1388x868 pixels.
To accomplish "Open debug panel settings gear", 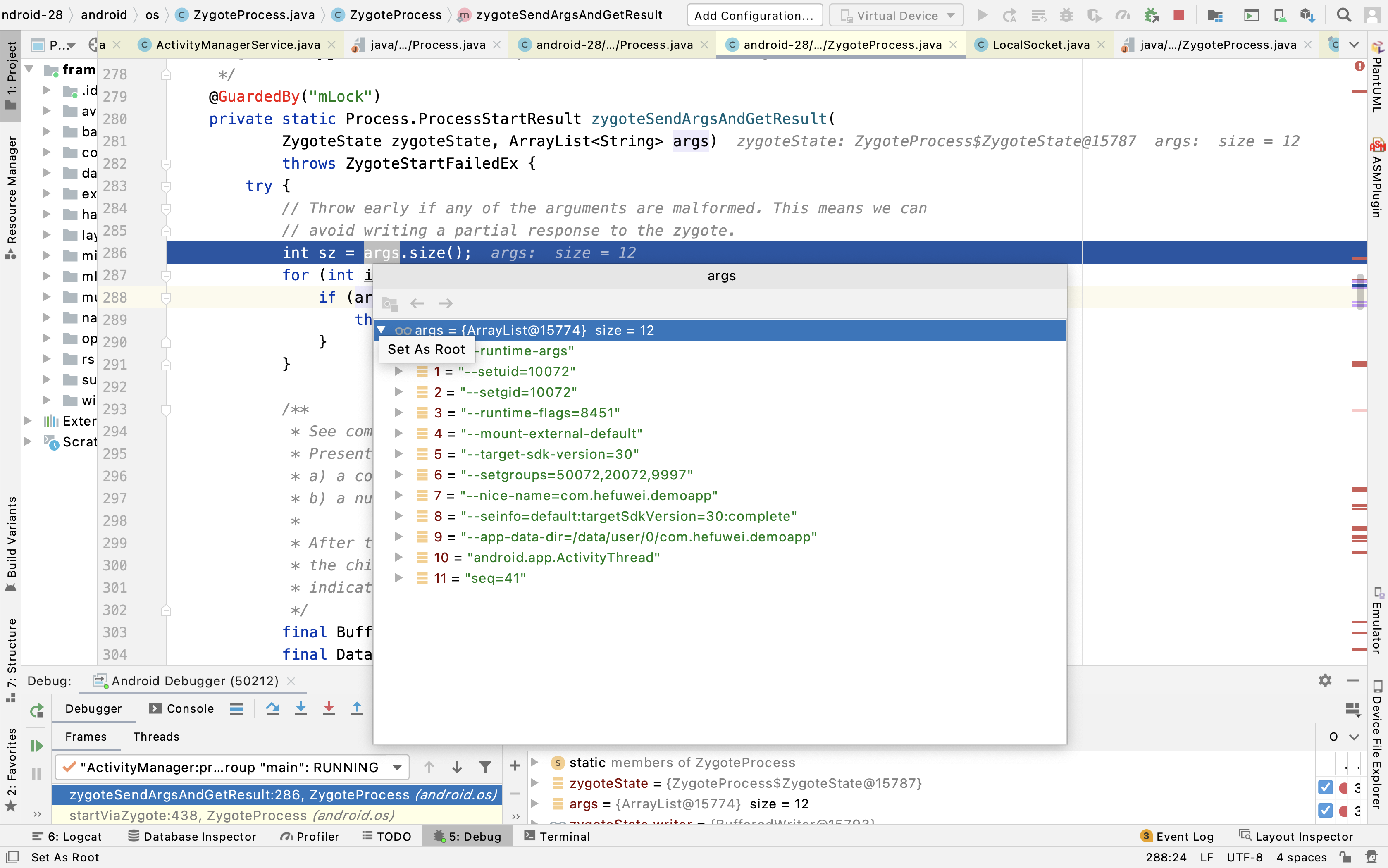I will coord(1325,681).
